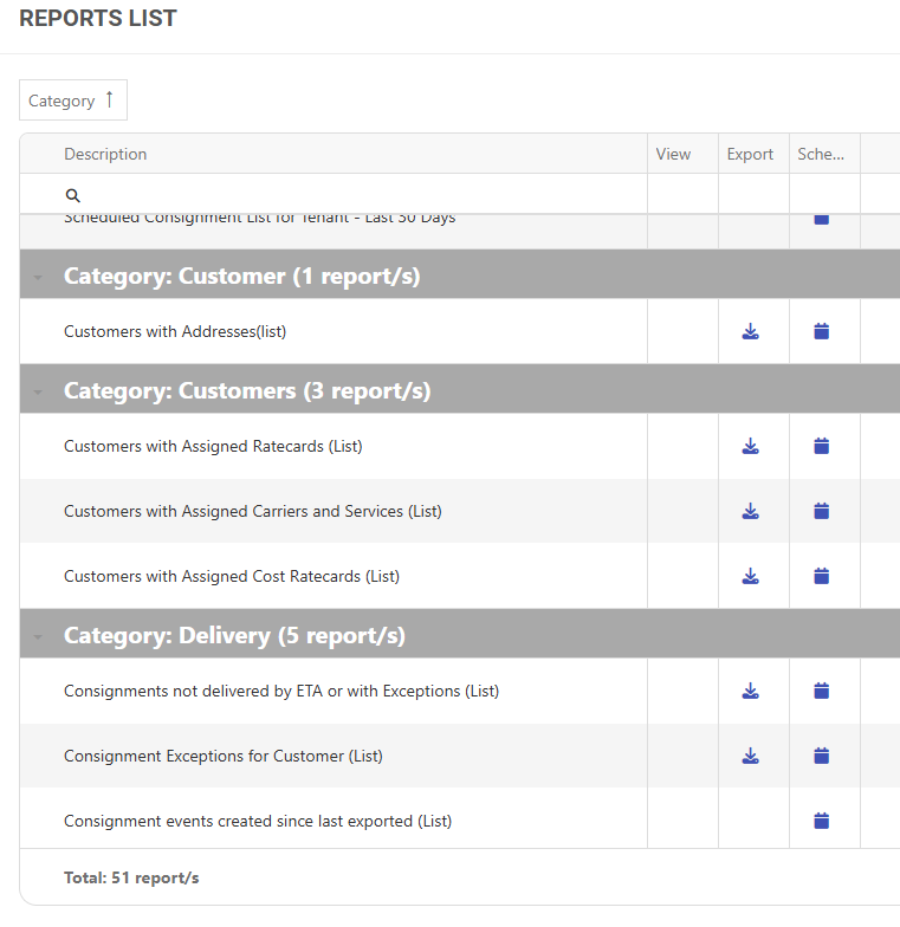Export Customers with Assigned Ratecards report
Viewport: 900px width, 927px height.
[x=751, y=446]
